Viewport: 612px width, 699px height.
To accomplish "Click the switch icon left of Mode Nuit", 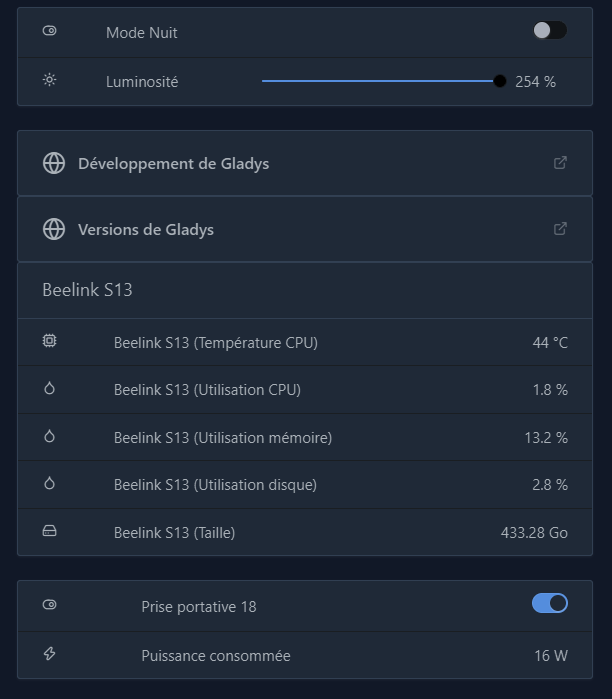I will [49, 31].
